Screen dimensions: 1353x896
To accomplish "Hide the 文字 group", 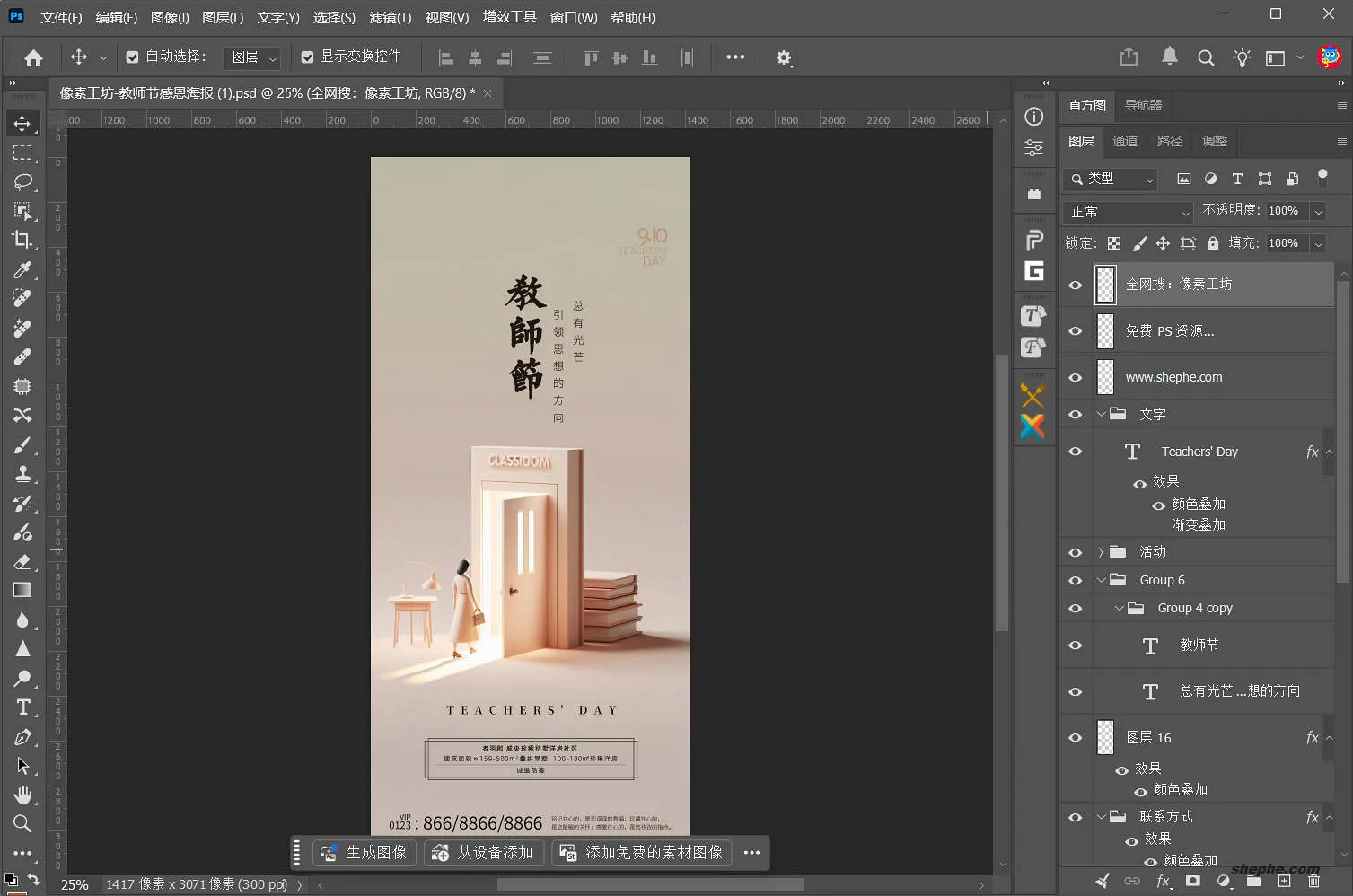I will [x=1076, y=415].
